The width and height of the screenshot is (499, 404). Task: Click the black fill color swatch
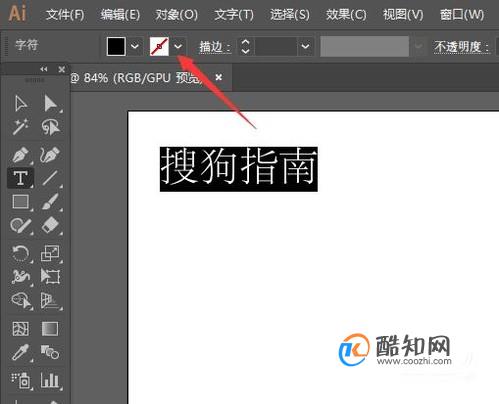(x=116, y=46)
